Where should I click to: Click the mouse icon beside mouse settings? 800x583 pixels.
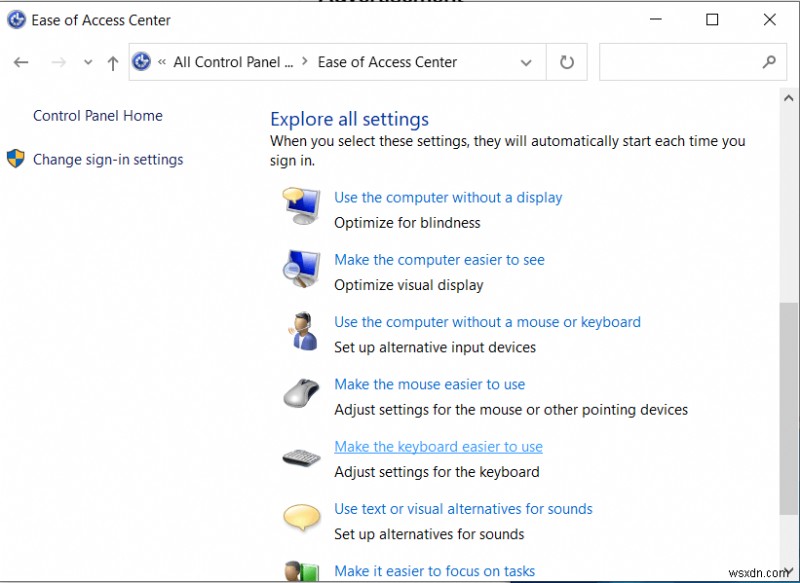click(x=301, y=392)
